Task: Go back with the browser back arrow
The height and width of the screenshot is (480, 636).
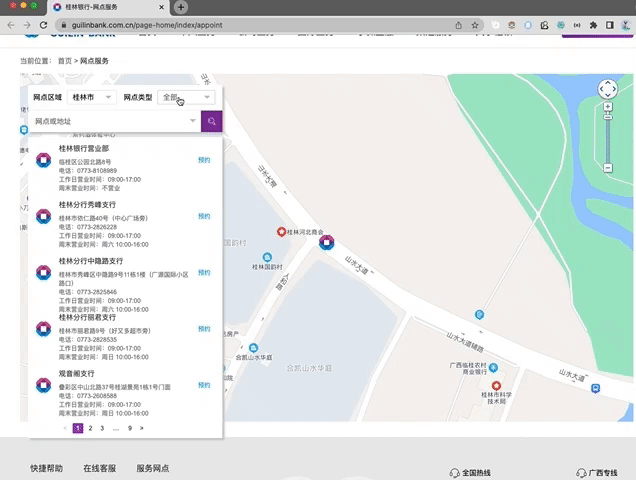Action: tap(11, 25)
